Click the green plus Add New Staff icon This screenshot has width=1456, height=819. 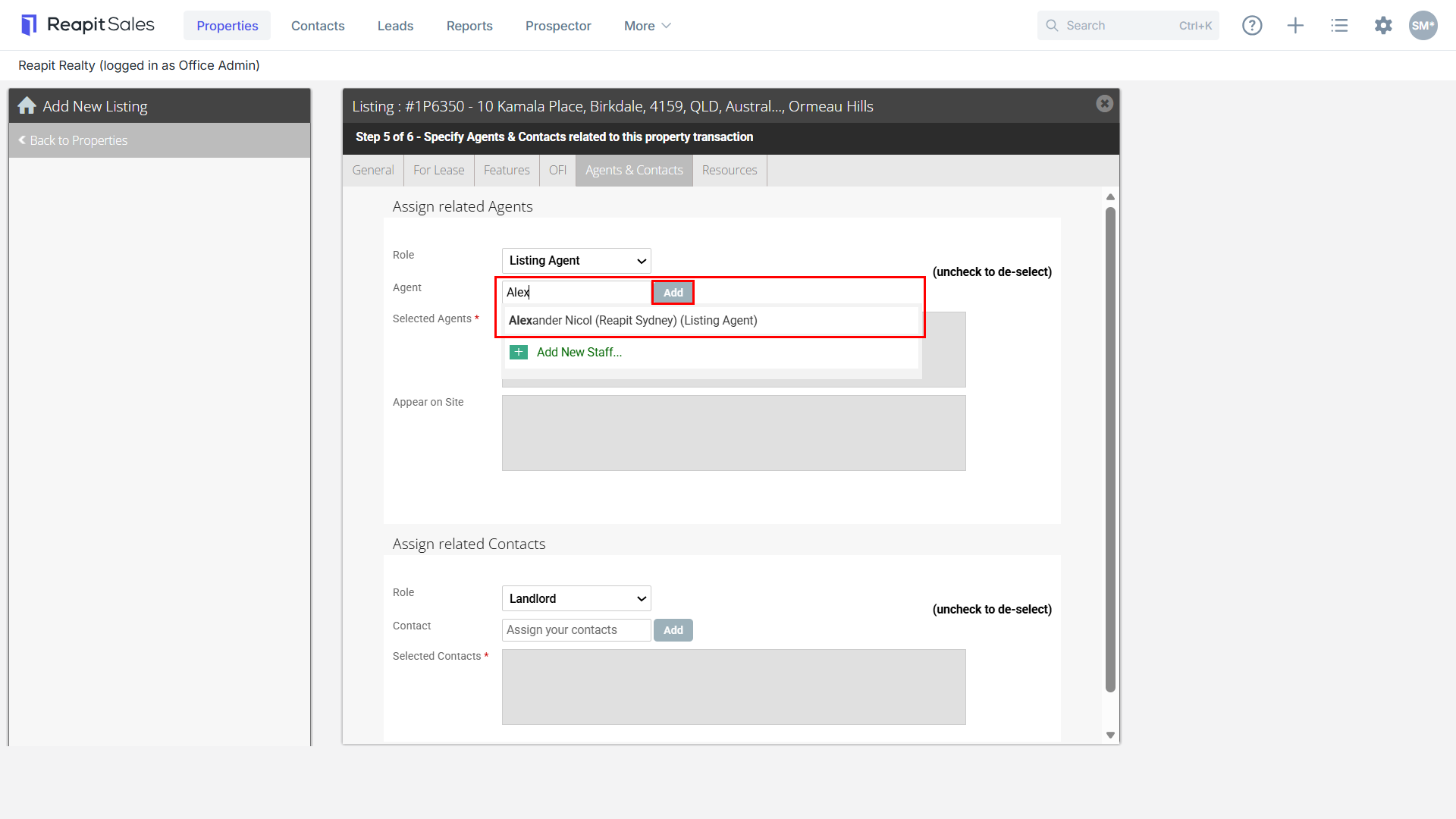(519, 352)
